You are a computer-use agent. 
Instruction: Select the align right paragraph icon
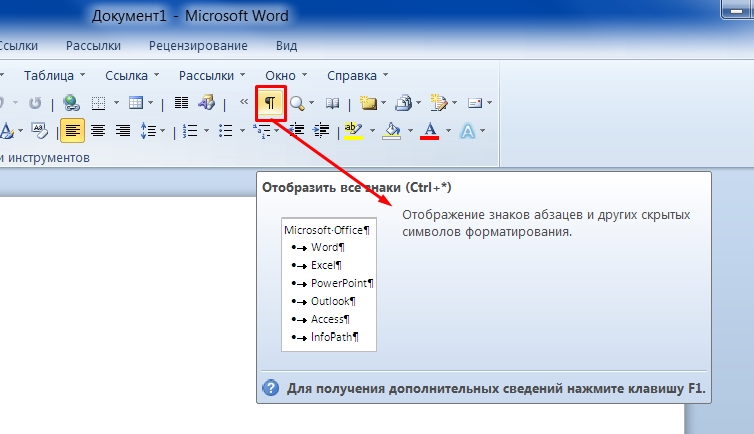[123, 131]
